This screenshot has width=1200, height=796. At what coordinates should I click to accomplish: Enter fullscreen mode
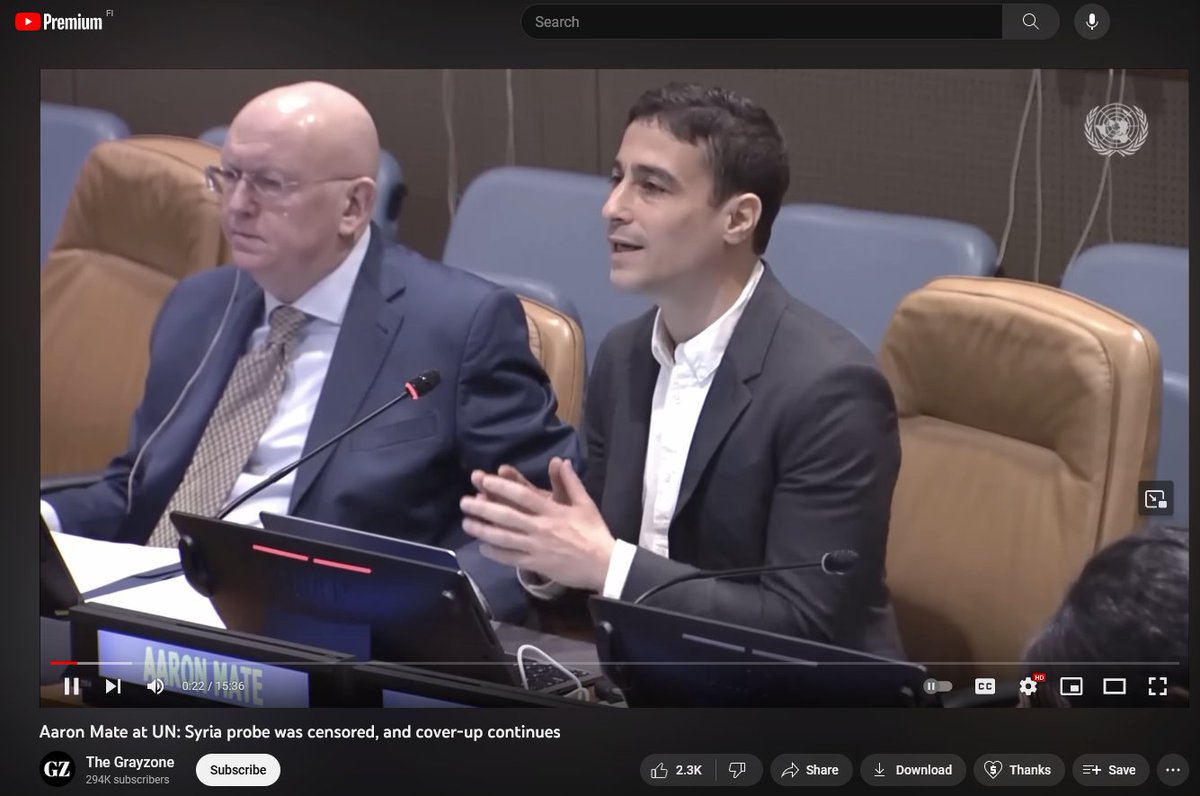1157,686
